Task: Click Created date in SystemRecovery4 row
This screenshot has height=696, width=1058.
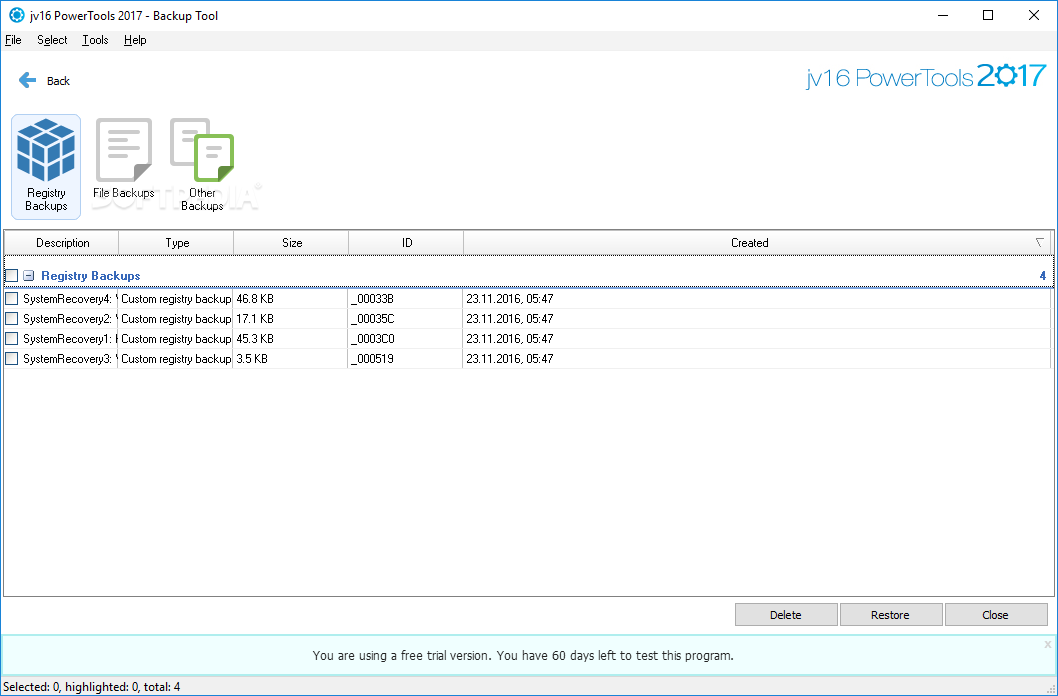Action: [x=509, y=299]
